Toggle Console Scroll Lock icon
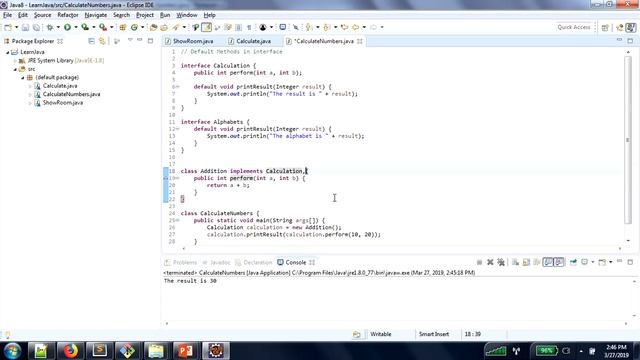 pos(527,262)
